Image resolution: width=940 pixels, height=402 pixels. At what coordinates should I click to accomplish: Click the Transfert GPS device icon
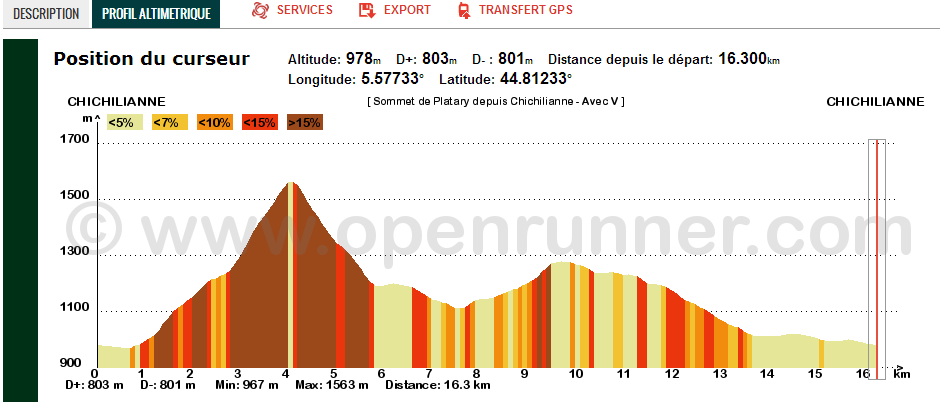coord(462,11)
